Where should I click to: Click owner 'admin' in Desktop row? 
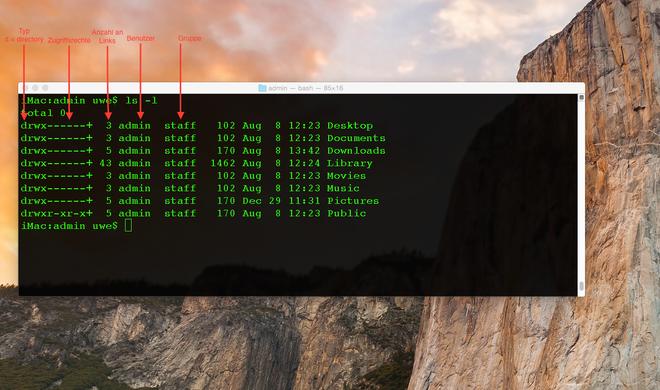[134, 125]
